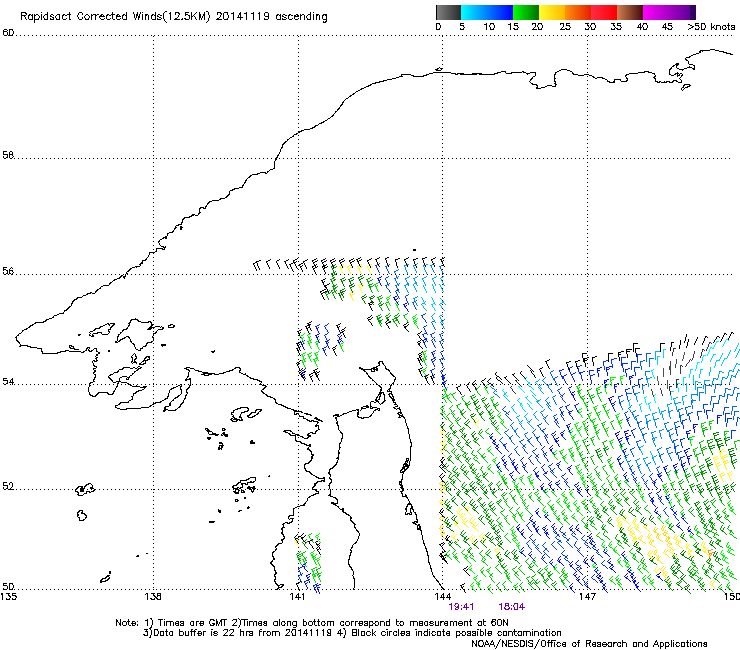The image size is (740, 650).
Task: Select the red 30-35 knots color band
Action: click(604, 12)
